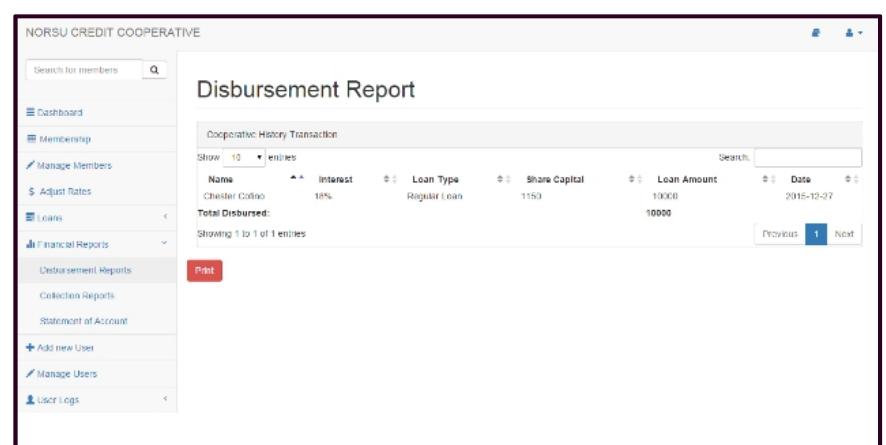Select Disbursement Reports in sidebar
This screenshot has width=886, height=445.
click(97, 270)
